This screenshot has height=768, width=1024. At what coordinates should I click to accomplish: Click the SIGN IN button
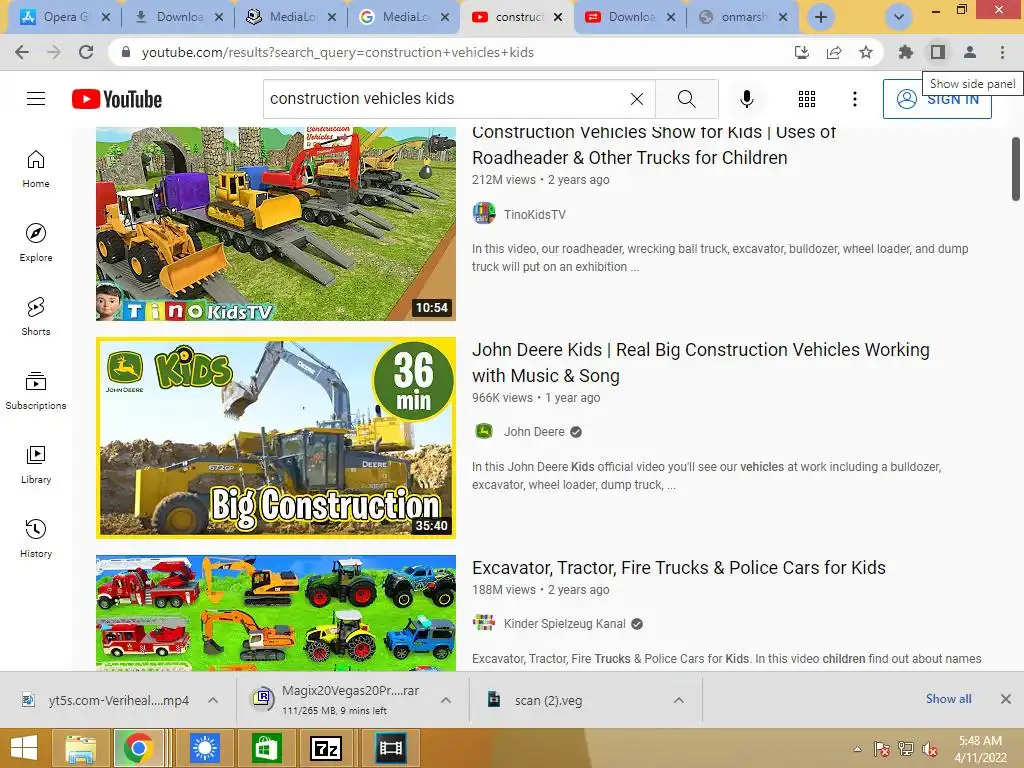937,99
